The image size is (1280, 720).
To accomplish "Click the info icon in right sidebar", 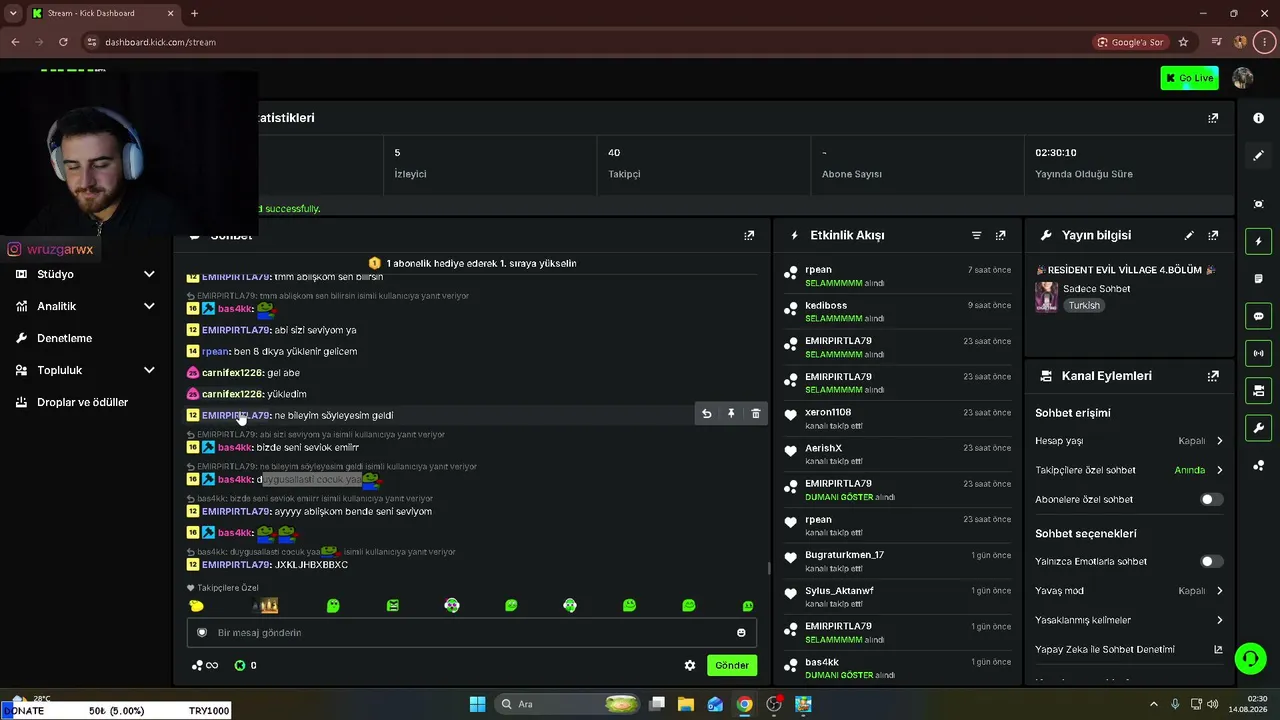I will point(1258,118).
